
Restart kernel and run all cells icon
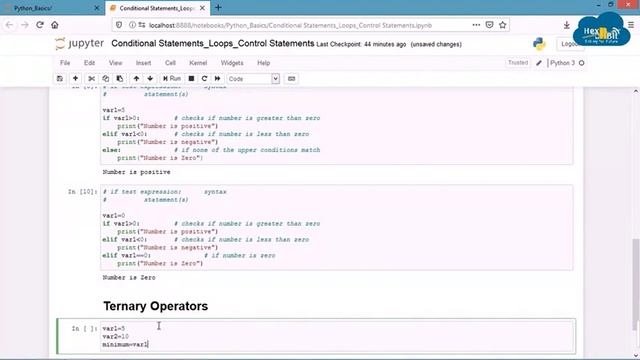(218, 78)
